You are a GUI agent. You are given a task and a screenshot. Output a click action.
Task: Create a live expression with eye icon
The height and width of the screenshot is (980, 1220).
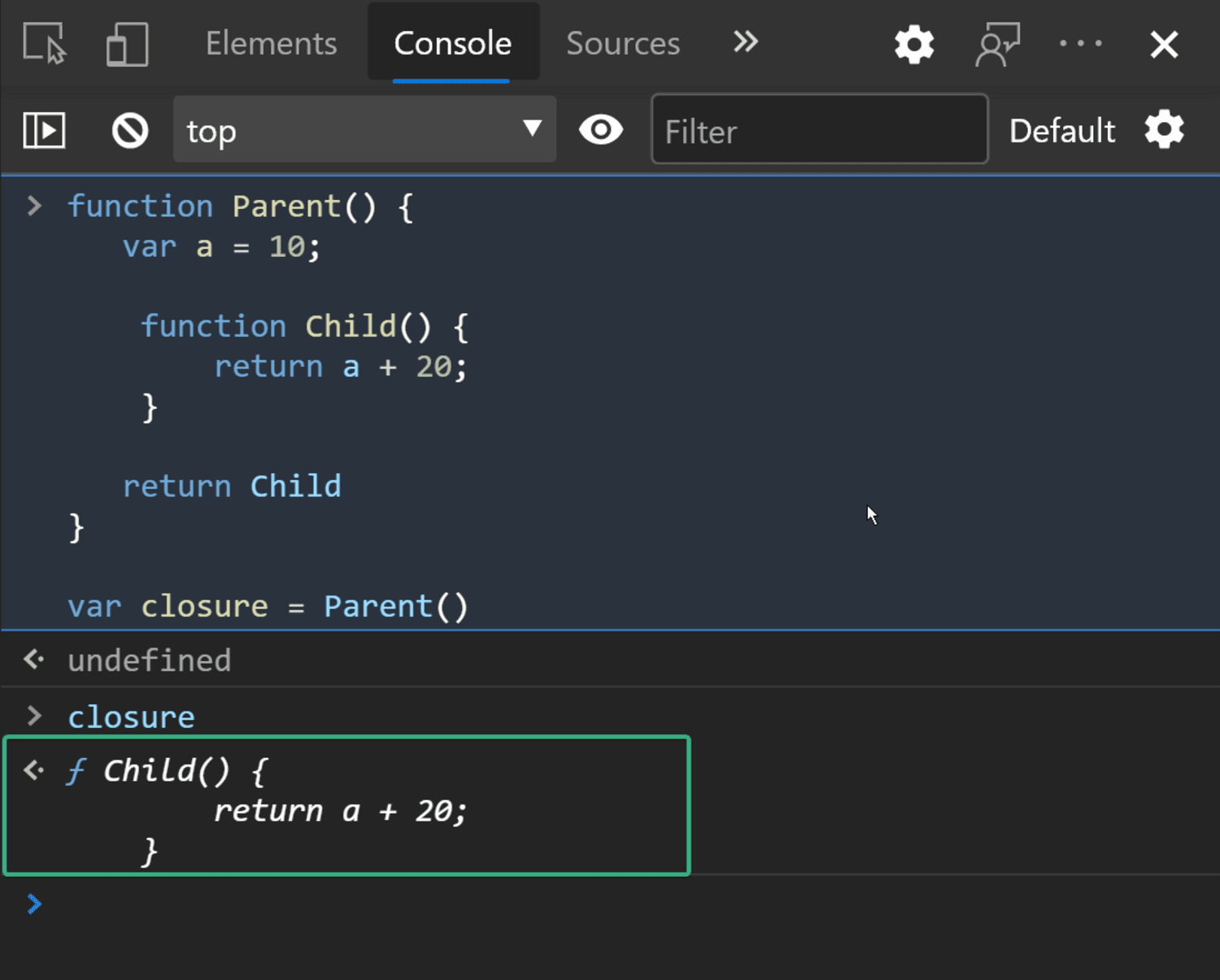point(601,130)
